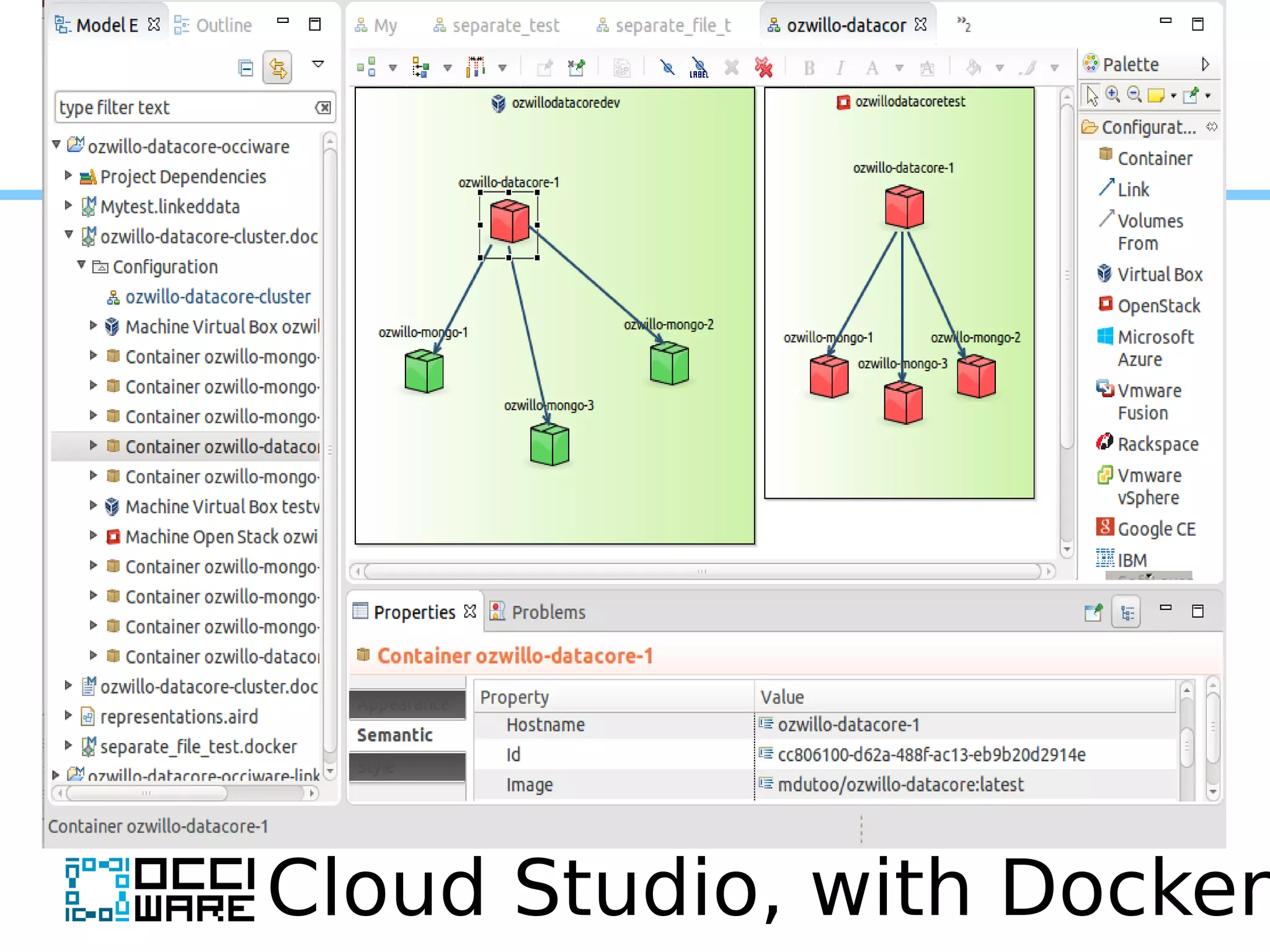Click the palette zoom out icon
This screenshot has width=1270, height=952.
[x=1134, y=95]
